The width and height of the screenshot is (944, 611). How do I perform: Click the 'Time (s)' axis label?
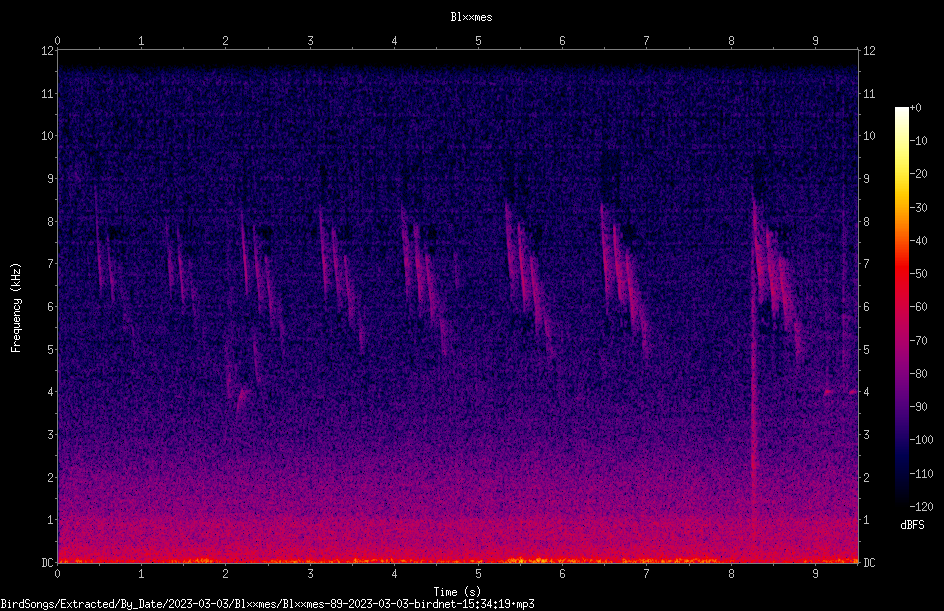(457, 592)
